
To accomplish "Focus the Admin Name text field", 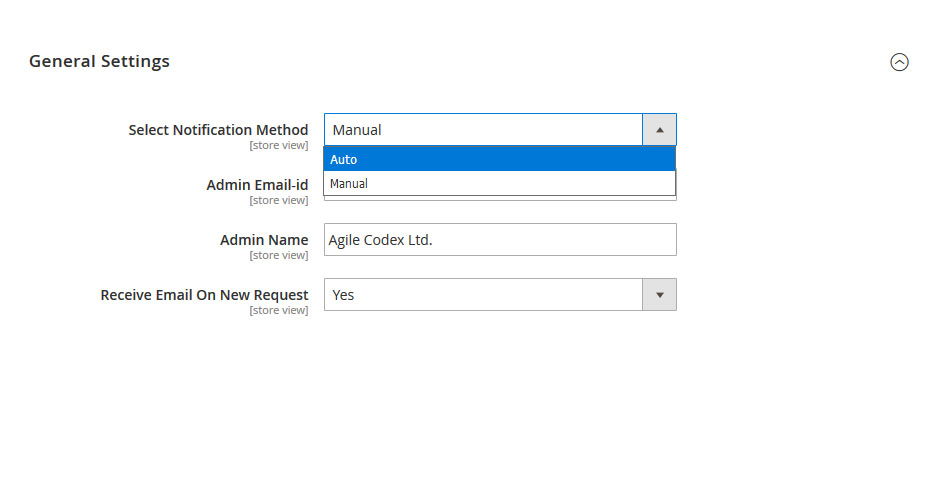I will click(x=500, y=240).
